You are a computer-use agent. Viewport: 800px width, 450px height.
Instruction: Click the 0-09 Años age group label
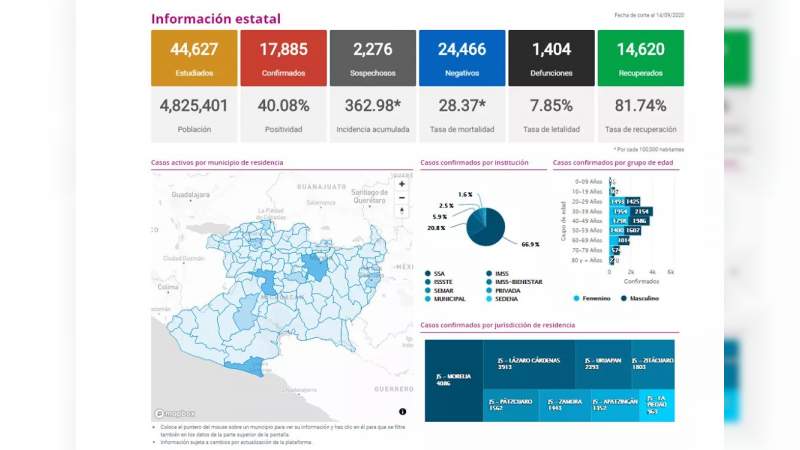588,182
